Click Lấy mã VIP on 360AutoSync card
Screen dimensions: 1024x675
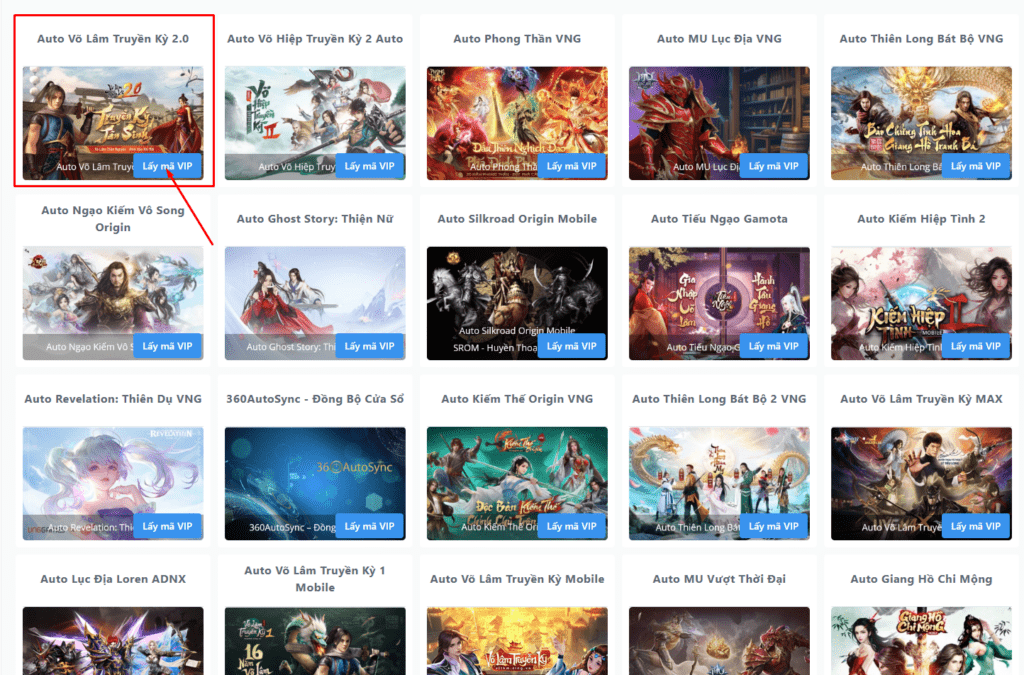(369, 526)
